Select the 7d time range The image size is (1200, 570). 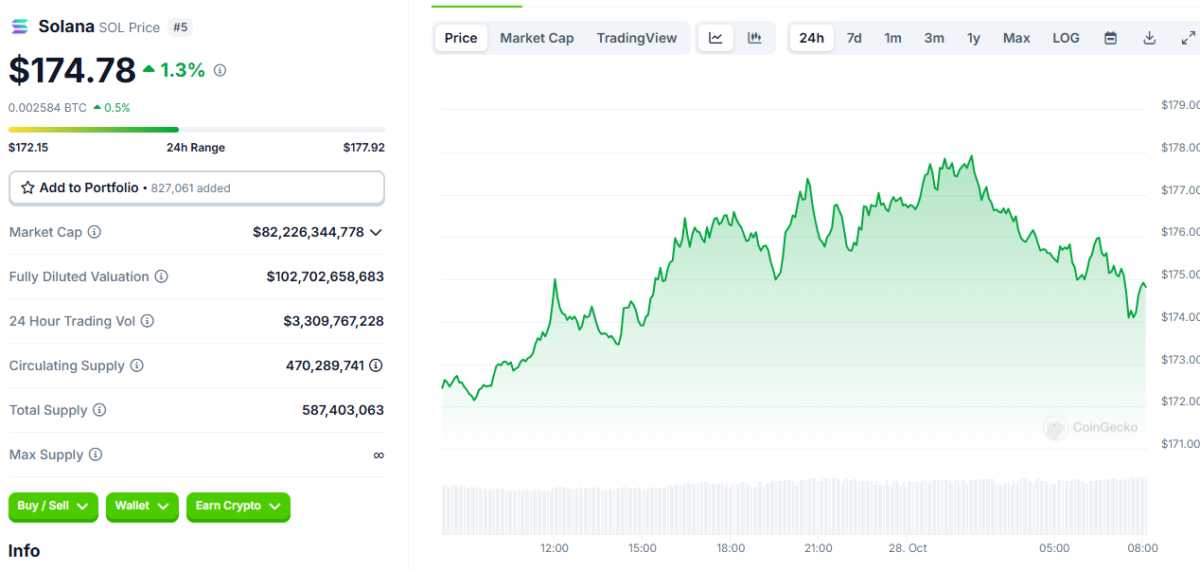(x=854, y=38)
